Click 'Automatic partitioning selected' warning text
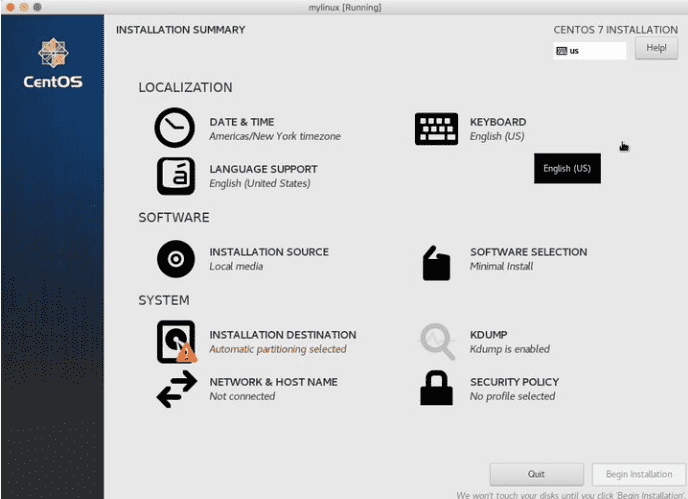Viewport: 688px width, 499px height. coord(277,349)
